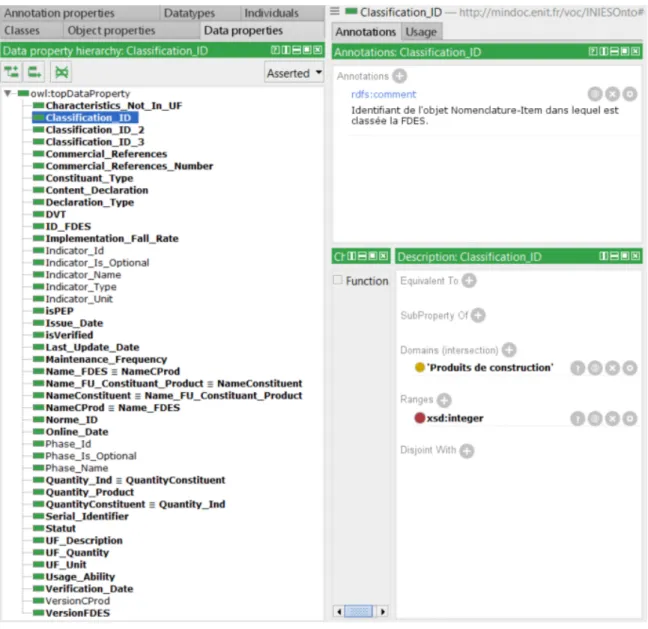Add a Disjoint With property
648x629 pixels.
(x=467, y=450)
